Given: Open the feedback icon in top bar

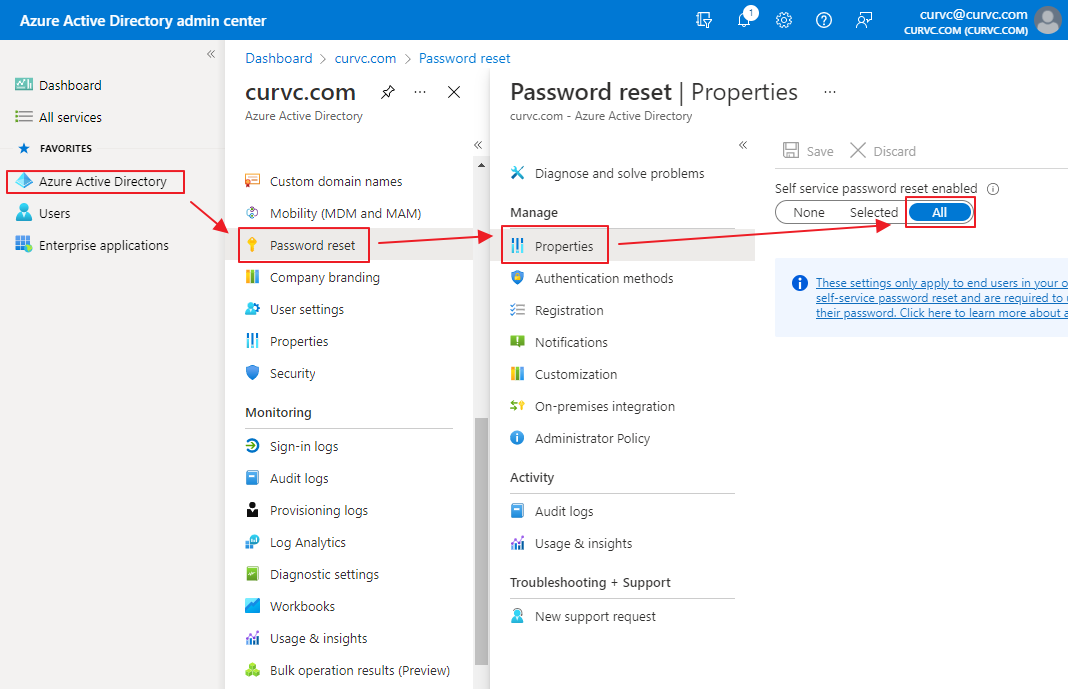Looking at the screenshot, I should click(x=864, y=20).
